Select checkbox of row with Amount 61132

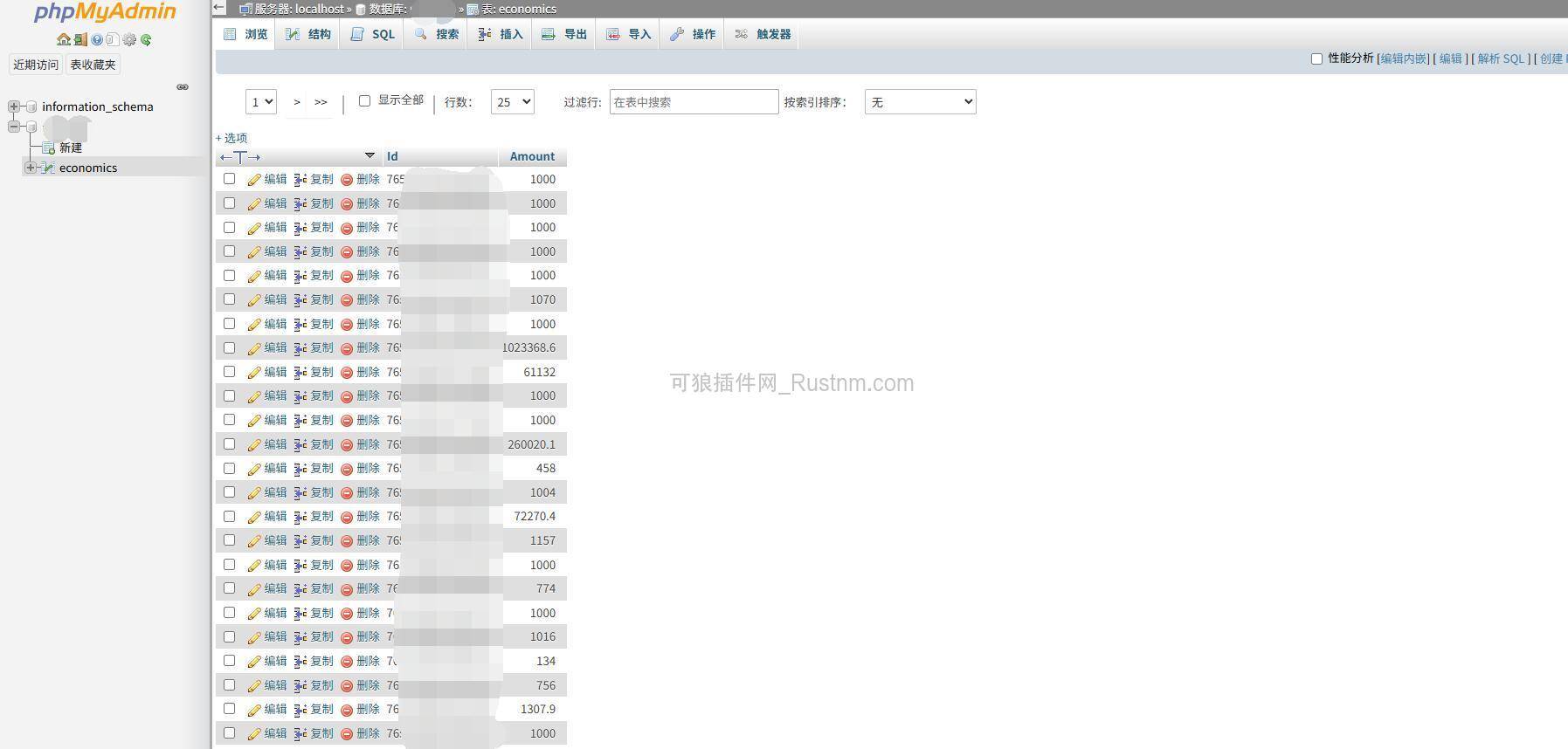[229, 371]
